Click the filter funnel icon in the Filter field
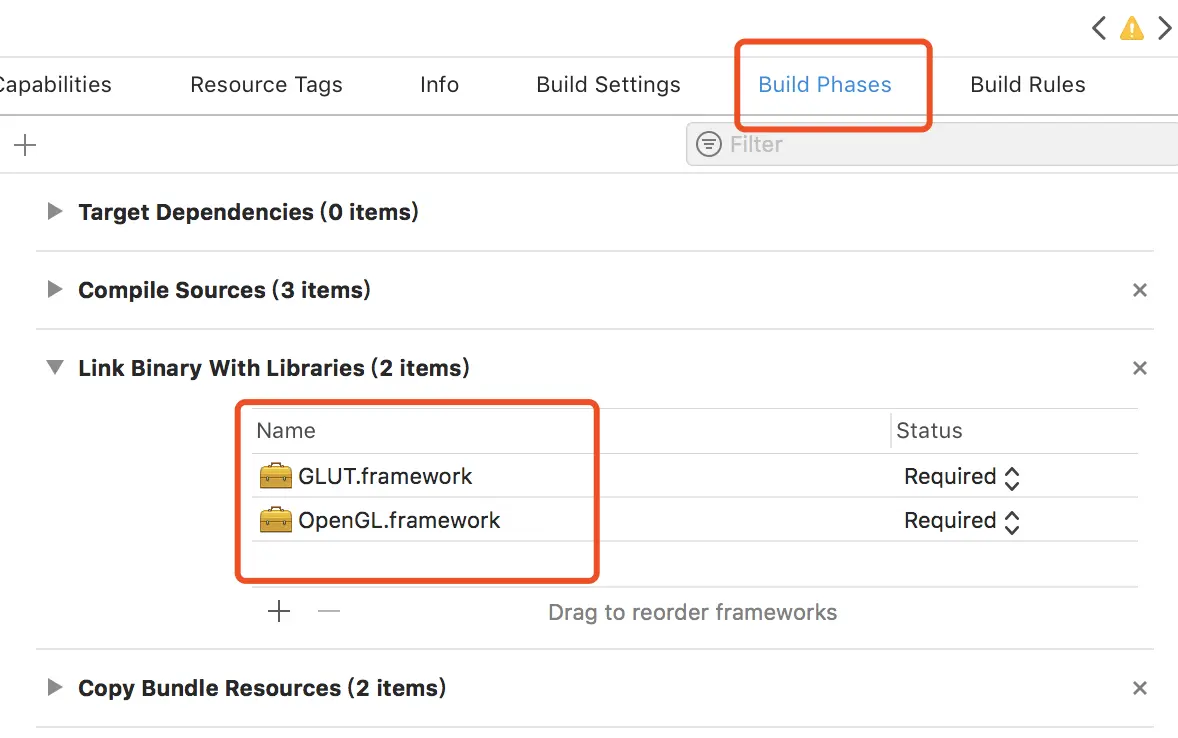 (x=709, y=144)
